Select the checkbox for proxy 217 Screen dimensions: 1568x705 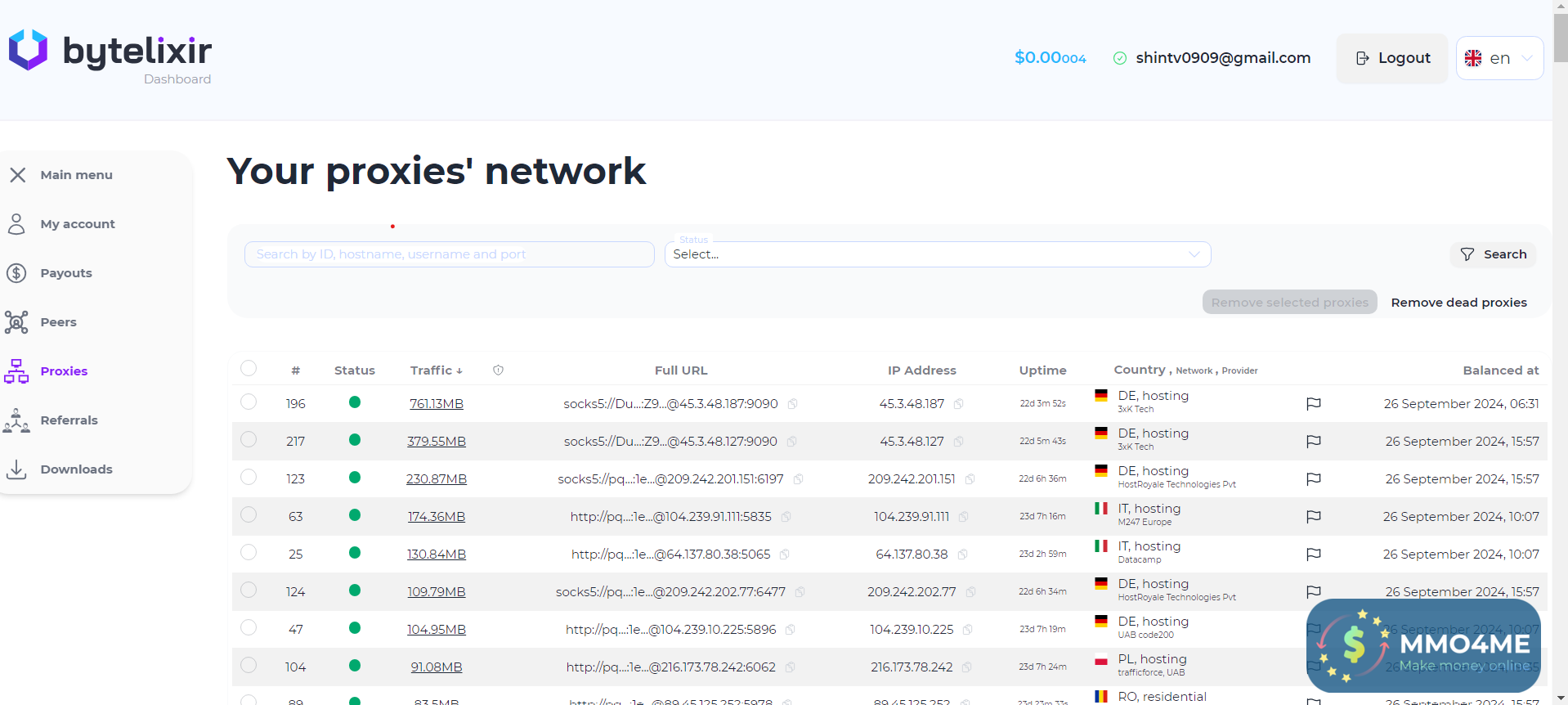tap(249, 439)
